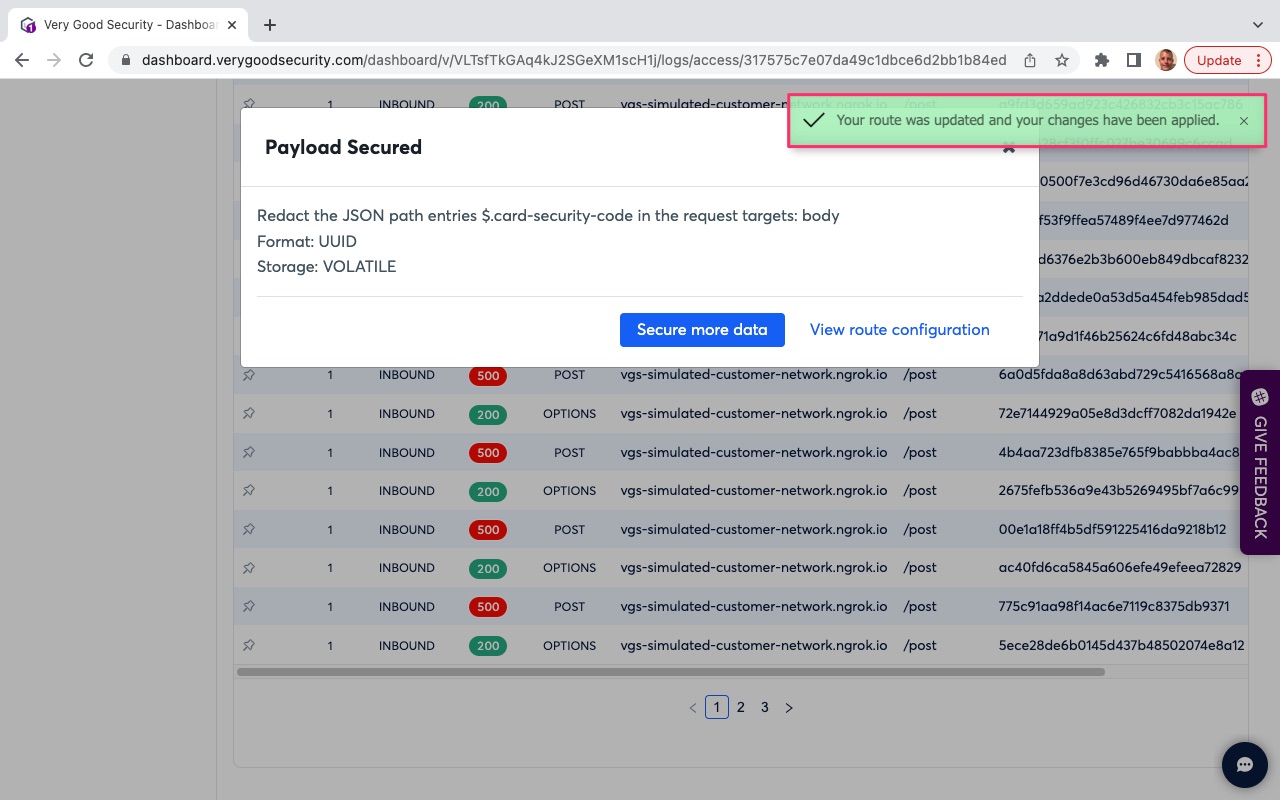Click browser back arrow

22,60
